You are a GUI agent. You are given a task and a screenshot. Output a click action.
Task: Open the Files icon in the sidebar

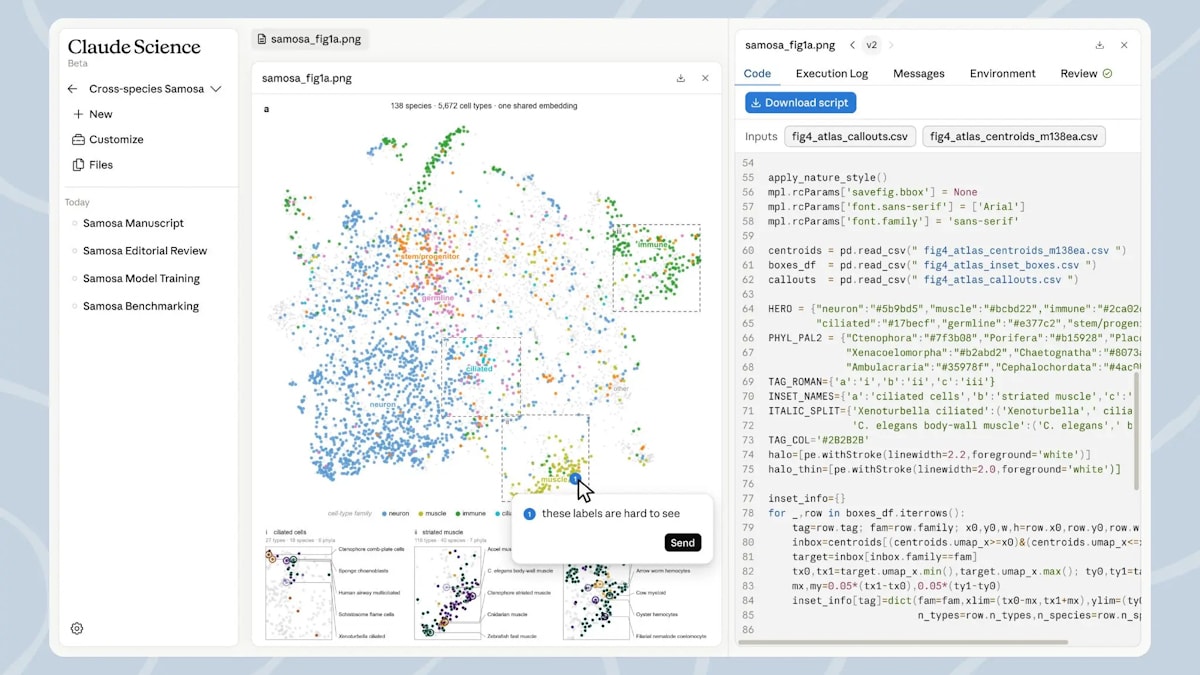[x=78, y=165]
